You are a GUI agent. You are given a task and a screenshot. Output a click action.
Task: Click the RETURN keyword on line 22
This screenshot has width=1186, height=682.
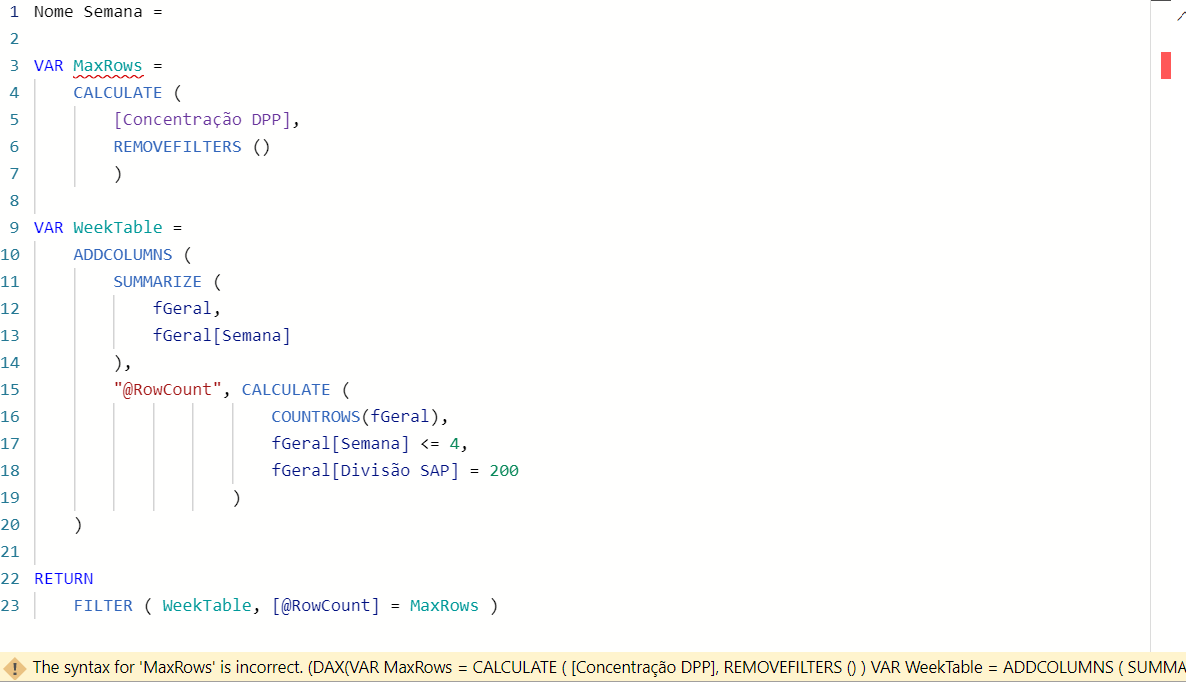pos(64,579)
